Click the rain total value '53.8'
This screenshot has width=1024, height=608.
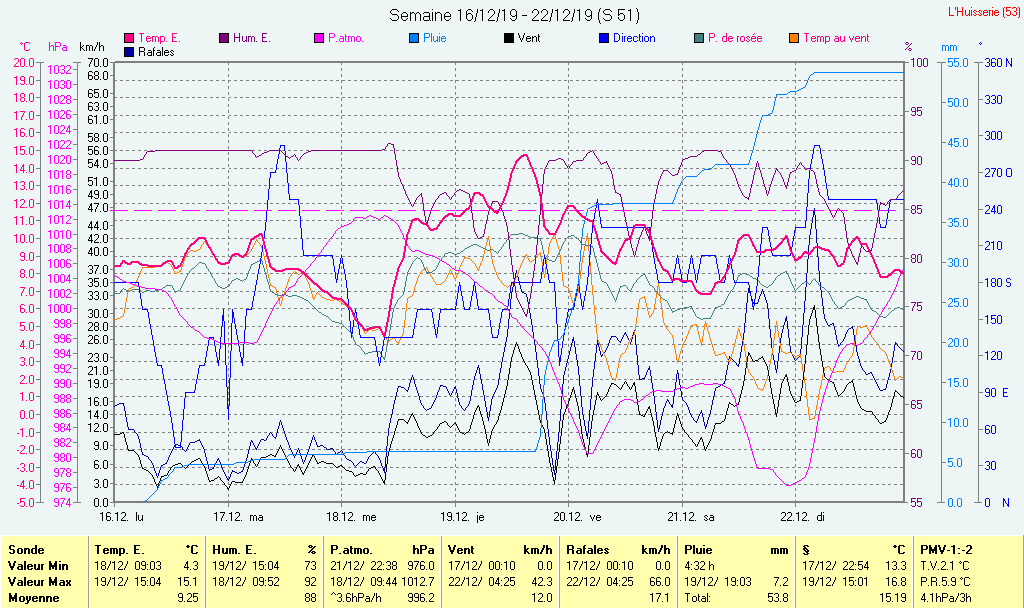(778, 598)
